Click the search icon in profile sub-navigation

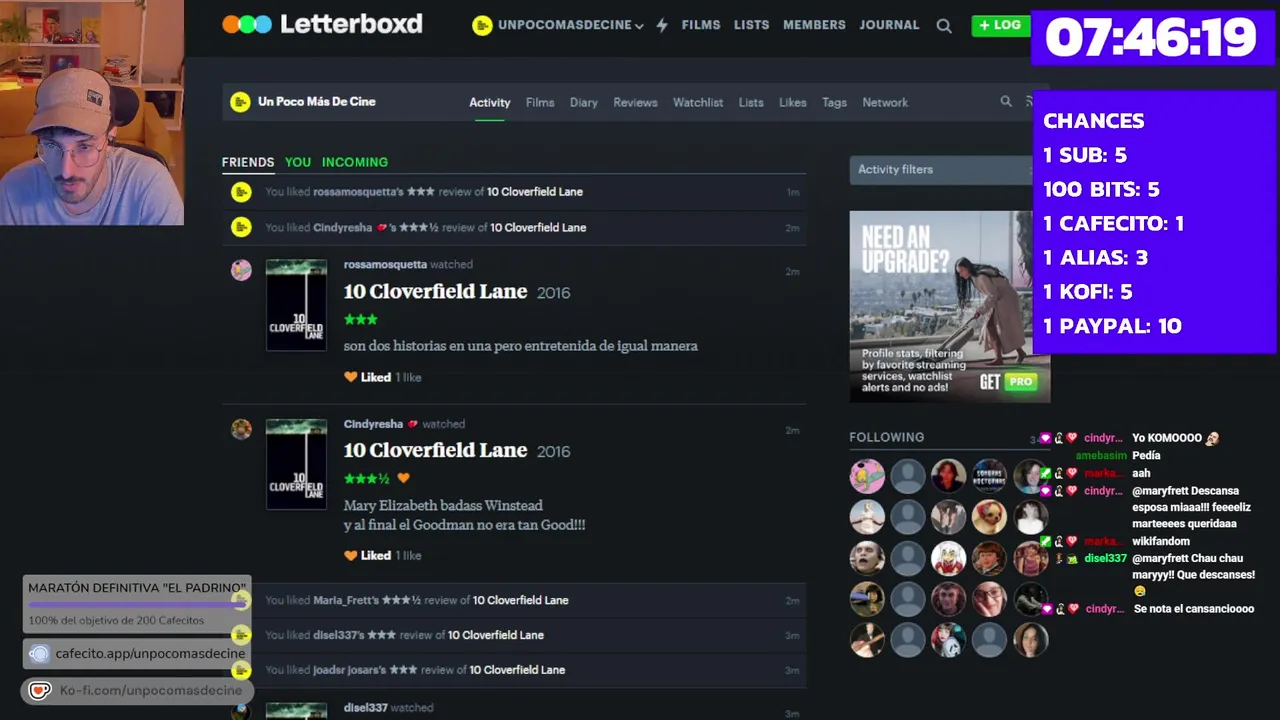pos(1006,101)
